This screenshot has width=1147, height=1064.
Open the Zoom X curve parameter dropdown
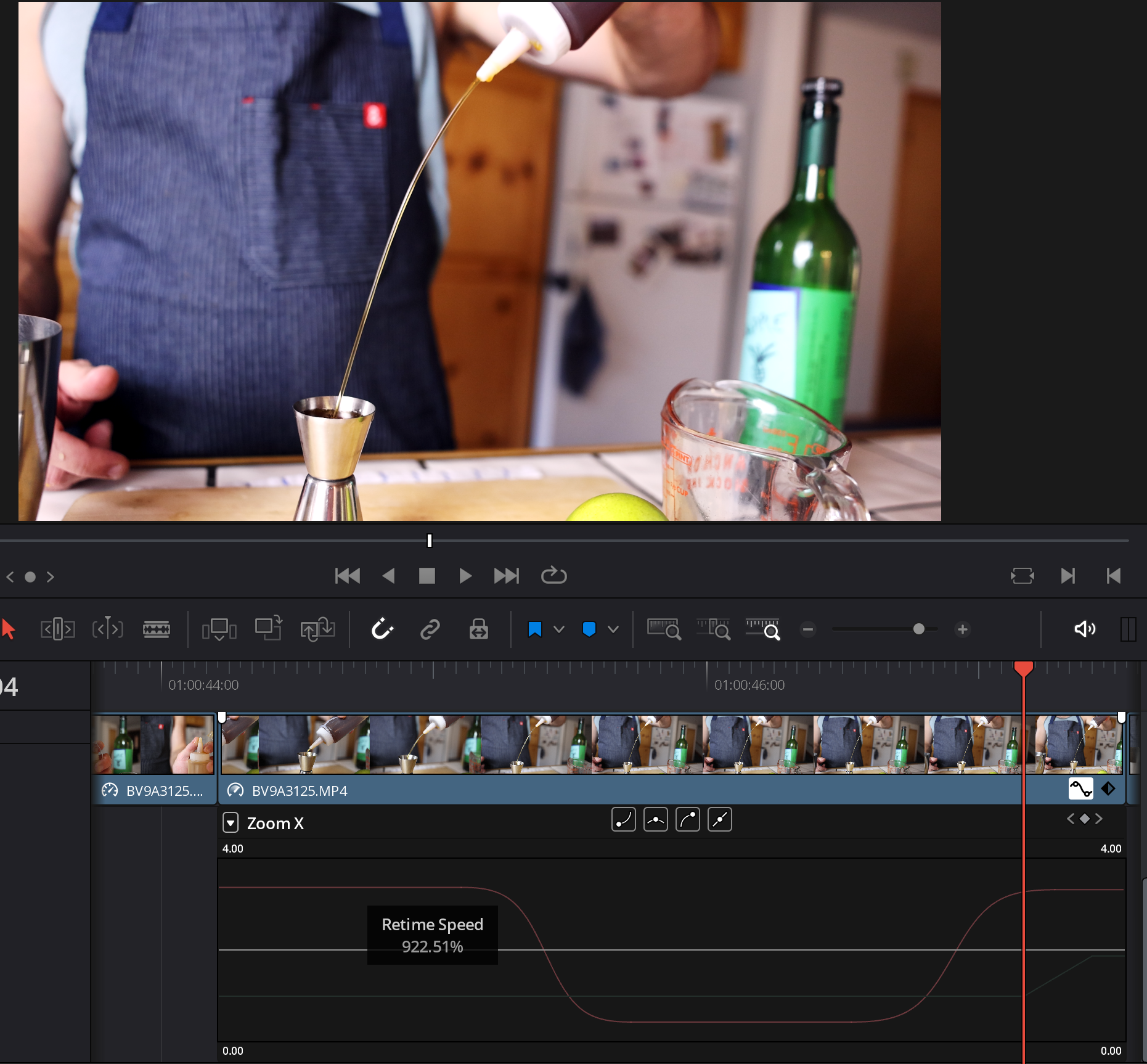[x=231, y=822]
